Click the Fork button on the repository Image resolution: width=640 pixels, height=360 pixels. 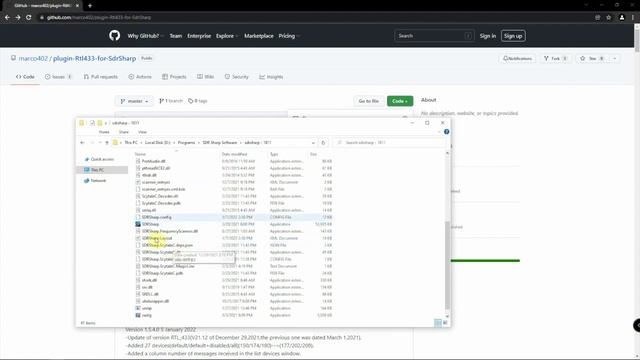pos(555,58)
